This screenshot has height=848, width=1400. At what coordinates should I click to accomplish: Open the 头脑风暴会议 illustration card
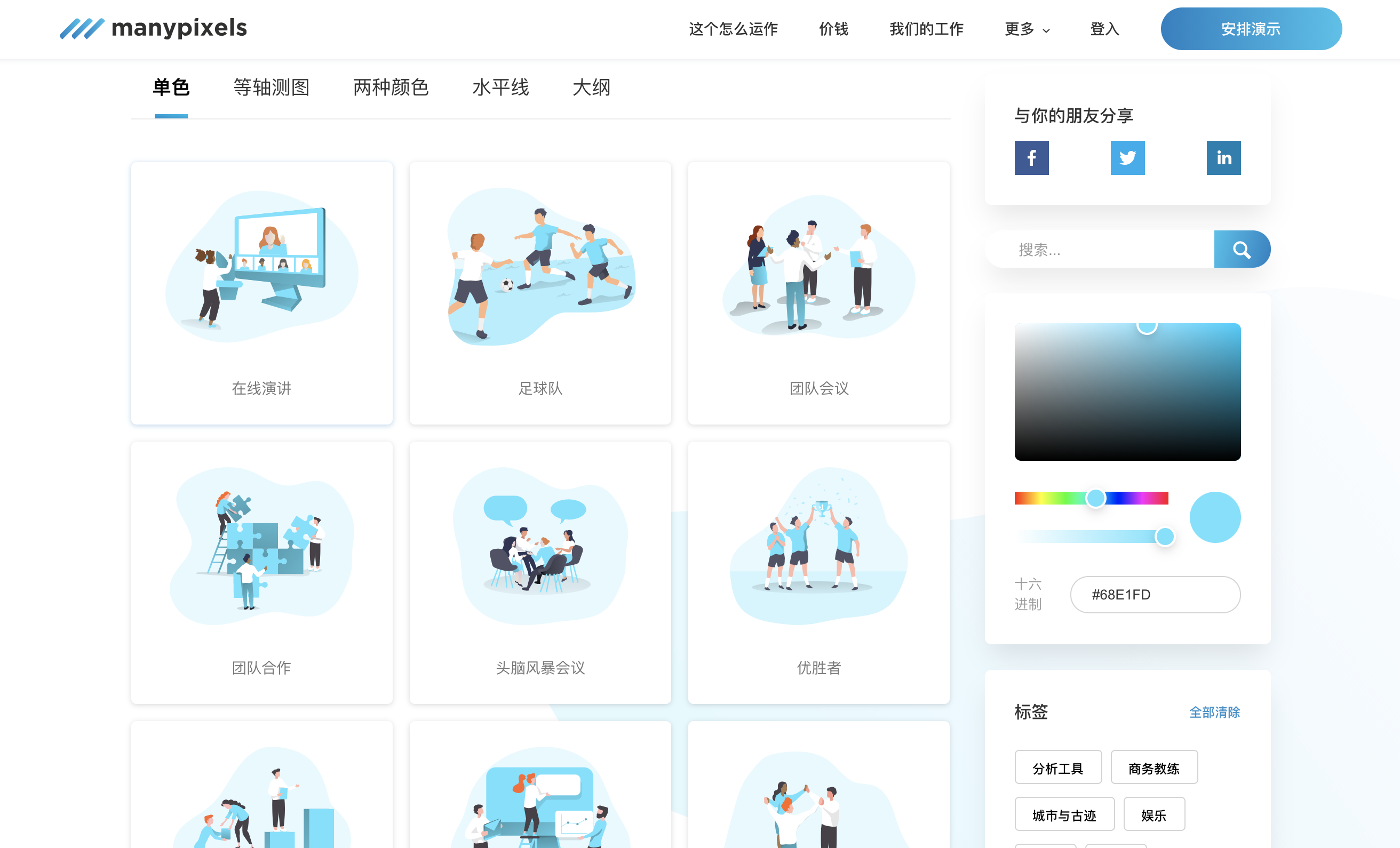[540, 572]
